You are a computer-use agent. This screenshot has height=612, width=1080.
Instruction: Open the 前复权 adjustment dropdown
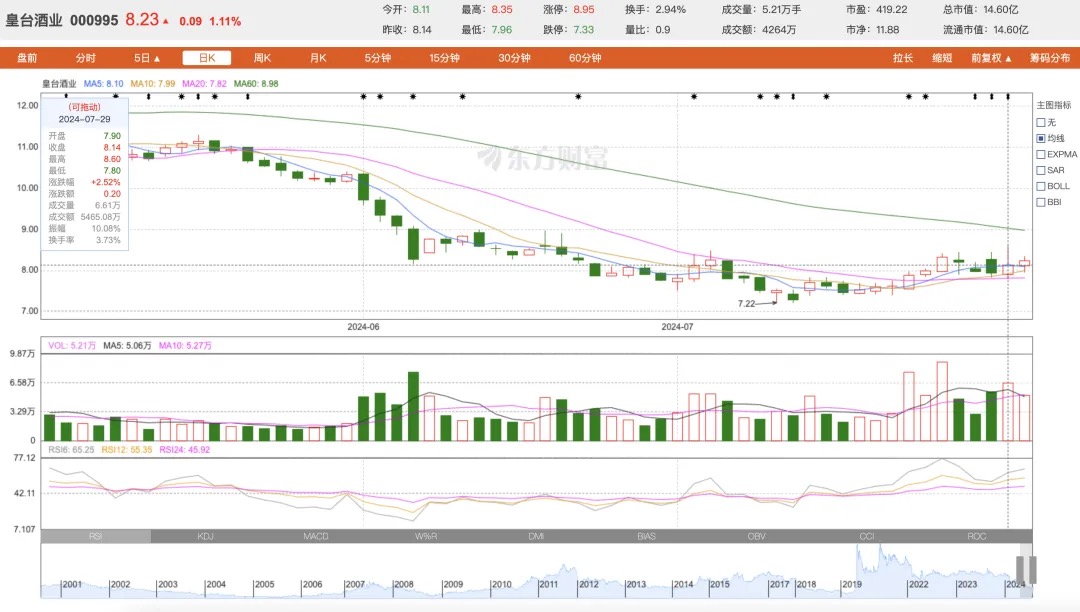tap(991, 58)
